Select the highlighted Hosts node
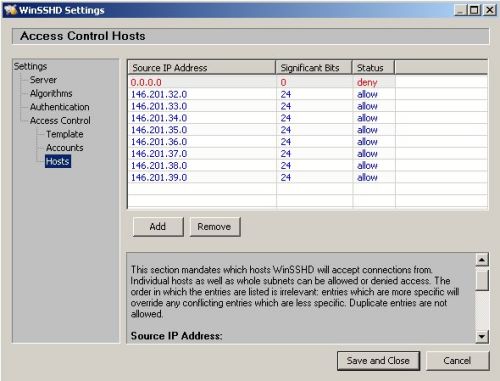 [58, 161]
